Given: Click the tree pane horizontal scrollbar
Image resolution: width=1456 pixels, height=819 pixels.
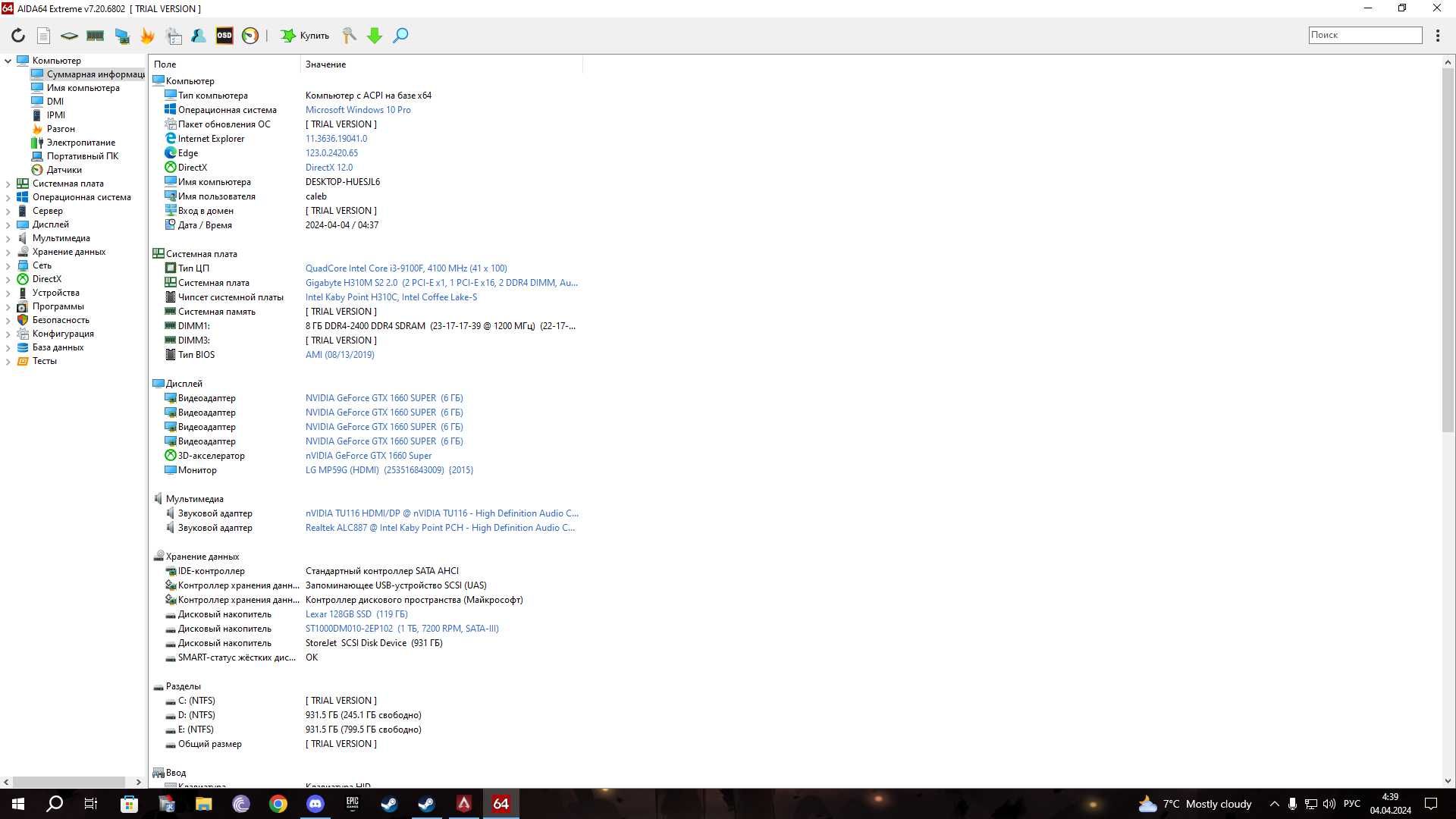Looking at the screenshot, I should click(x=69, y=782).
